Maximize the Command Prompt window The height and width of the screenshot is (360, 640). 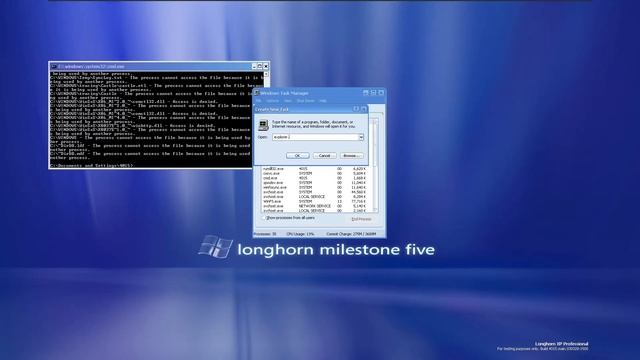click(260, 66)
